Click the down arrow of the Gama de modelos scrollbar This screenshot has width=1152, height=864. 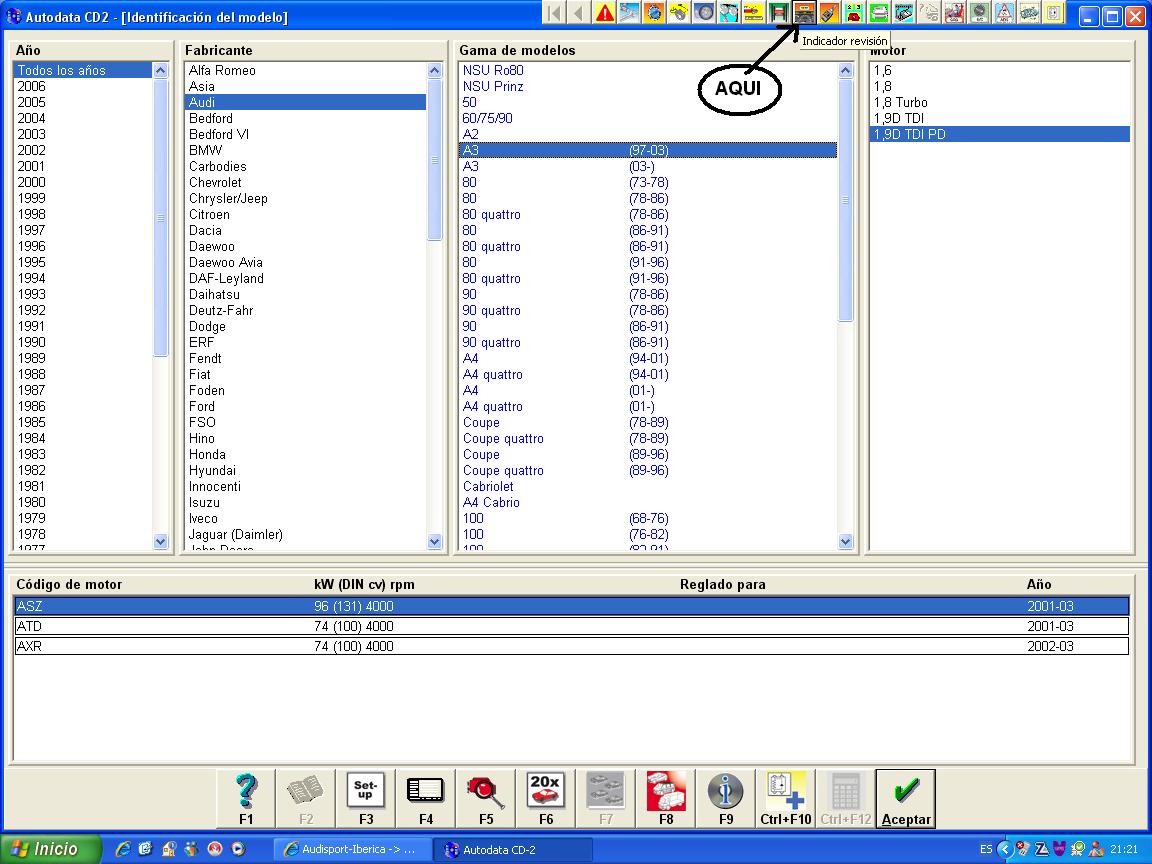point(846,541)
